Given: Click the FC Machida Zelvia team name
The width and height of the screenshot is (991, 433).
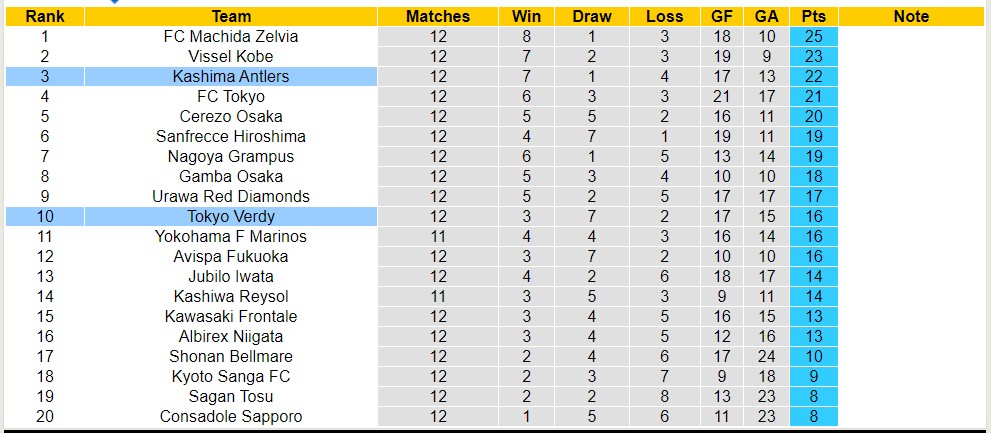Looking at the screenshot, I should coord(231,36).
